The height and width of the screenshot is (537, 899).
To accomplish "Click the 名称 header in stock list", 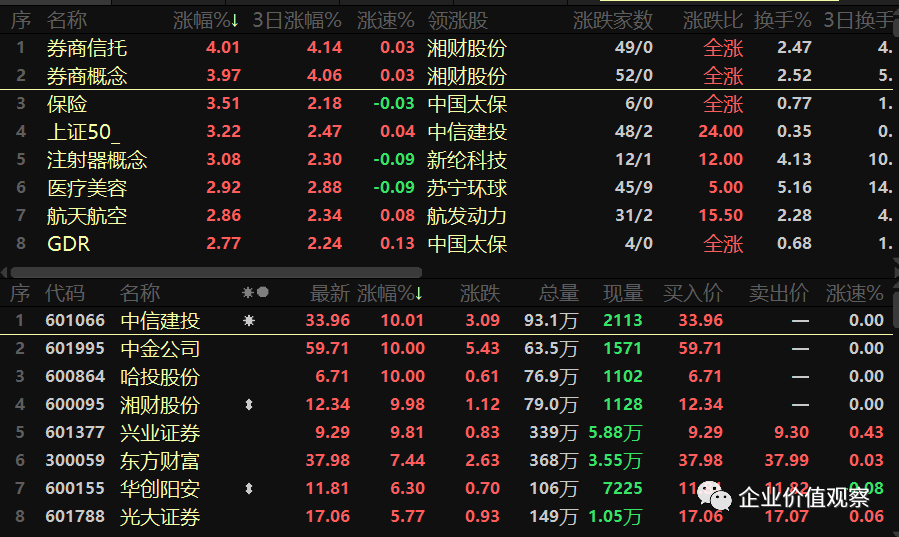I will click(140, 293).
